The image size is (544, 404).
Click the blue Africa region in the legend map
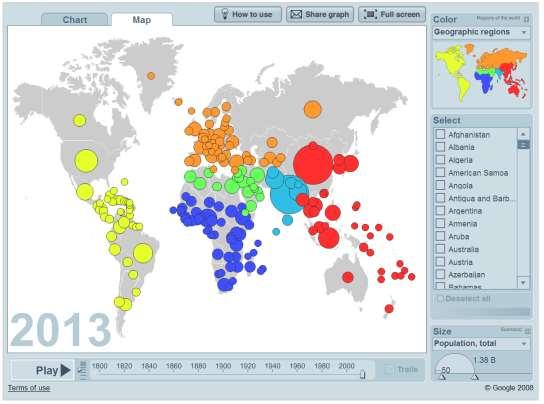pyautogui.click(x=486, y=83)
